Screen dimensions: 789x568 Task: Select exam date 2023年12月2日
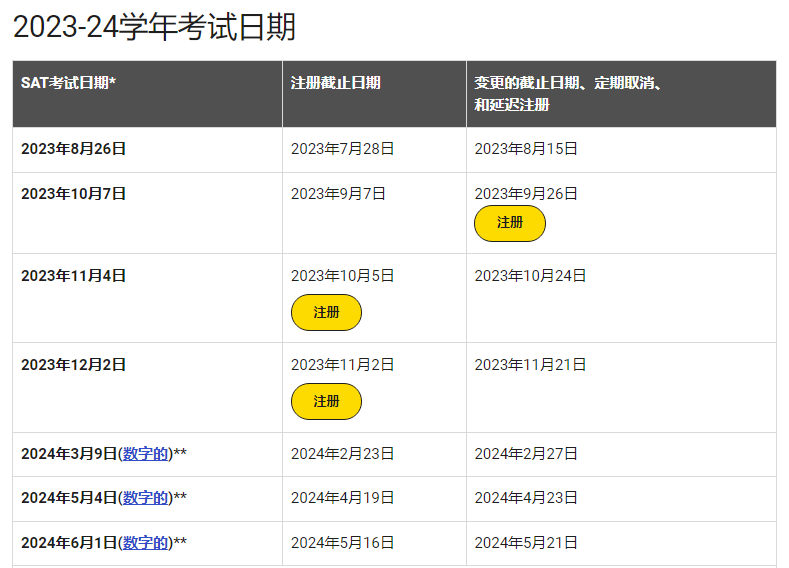coord(73,365)
